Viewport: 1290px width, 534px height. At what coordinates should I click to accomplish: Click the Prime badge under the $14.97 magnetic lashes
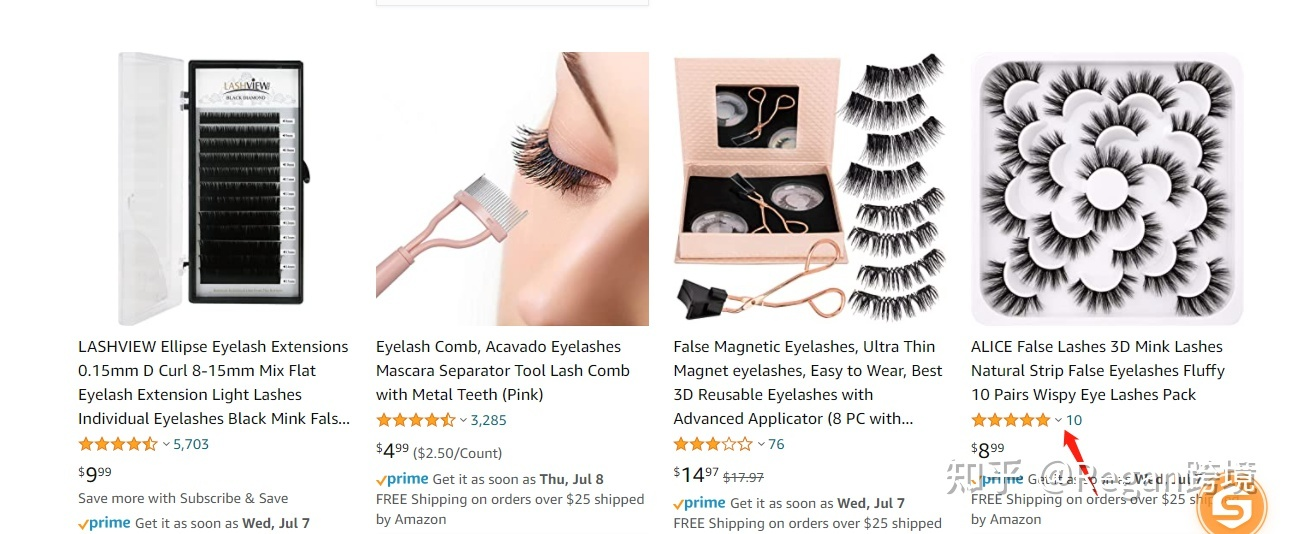click(700, 503)
